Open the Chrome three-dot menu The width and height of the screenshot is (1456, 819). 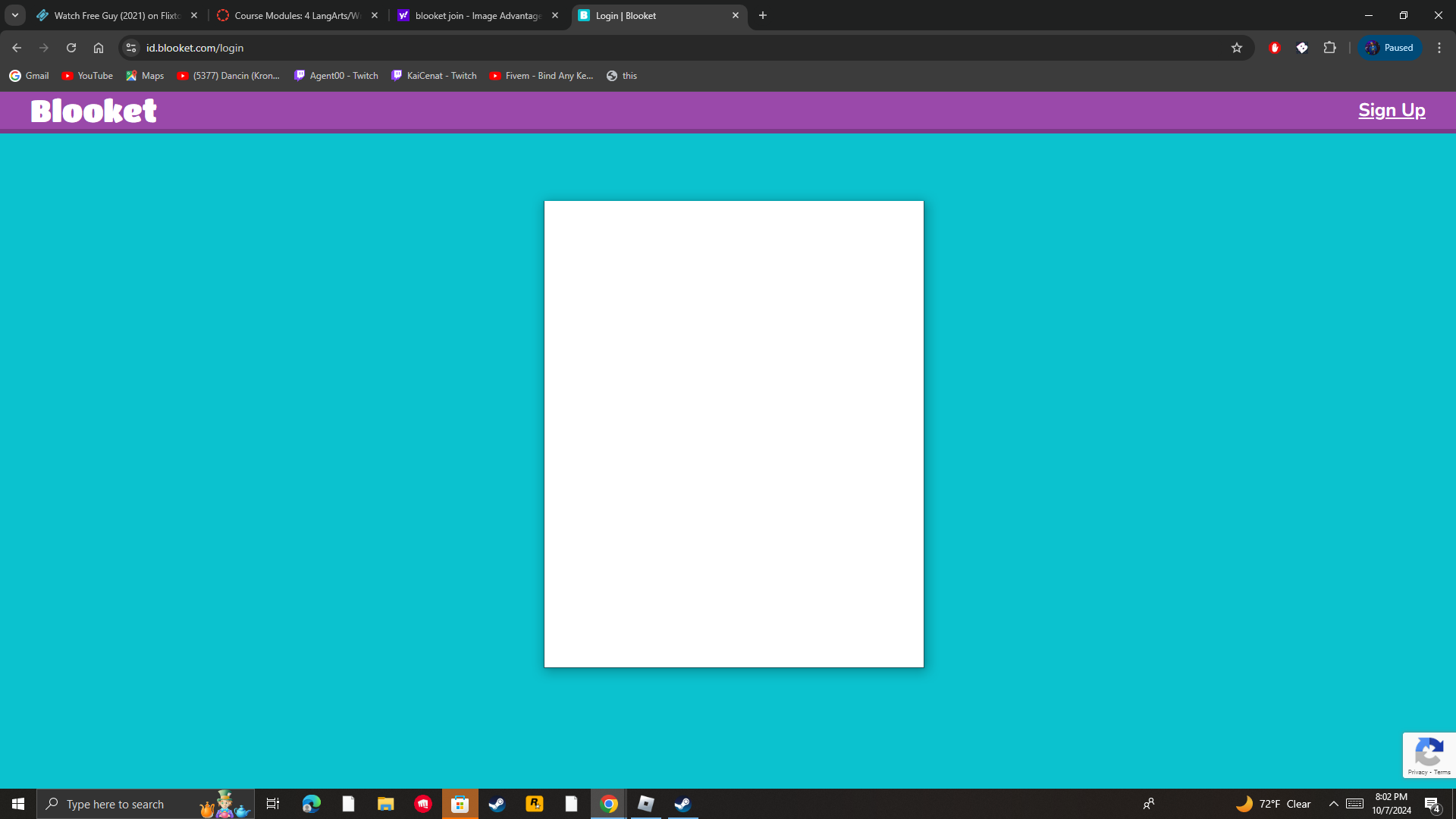(1439, 48)
